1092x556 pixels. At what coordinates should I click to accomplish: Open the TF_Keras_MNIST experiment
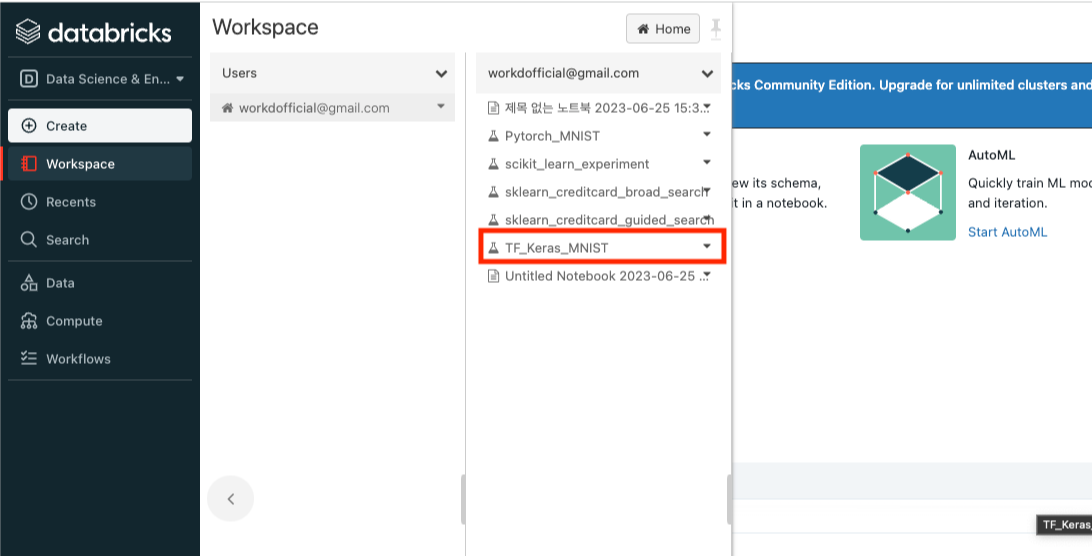[556, 248]
